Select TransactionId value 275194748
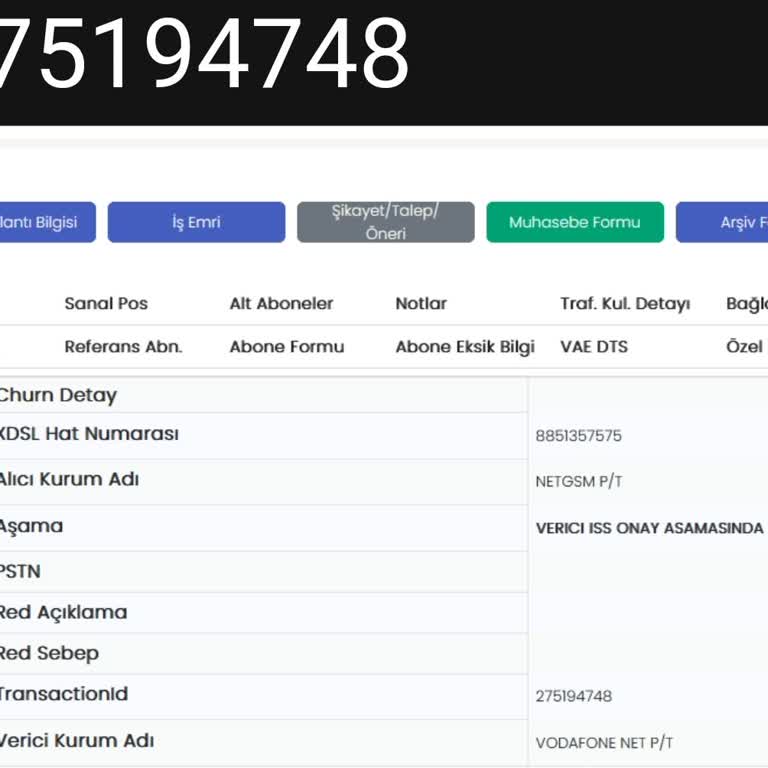 [574, 696]
